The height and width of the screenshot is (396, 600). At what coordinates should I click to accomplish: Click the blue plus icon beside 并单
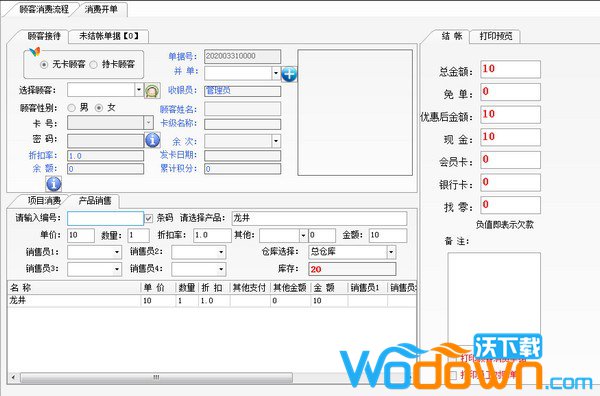[289, 74]
